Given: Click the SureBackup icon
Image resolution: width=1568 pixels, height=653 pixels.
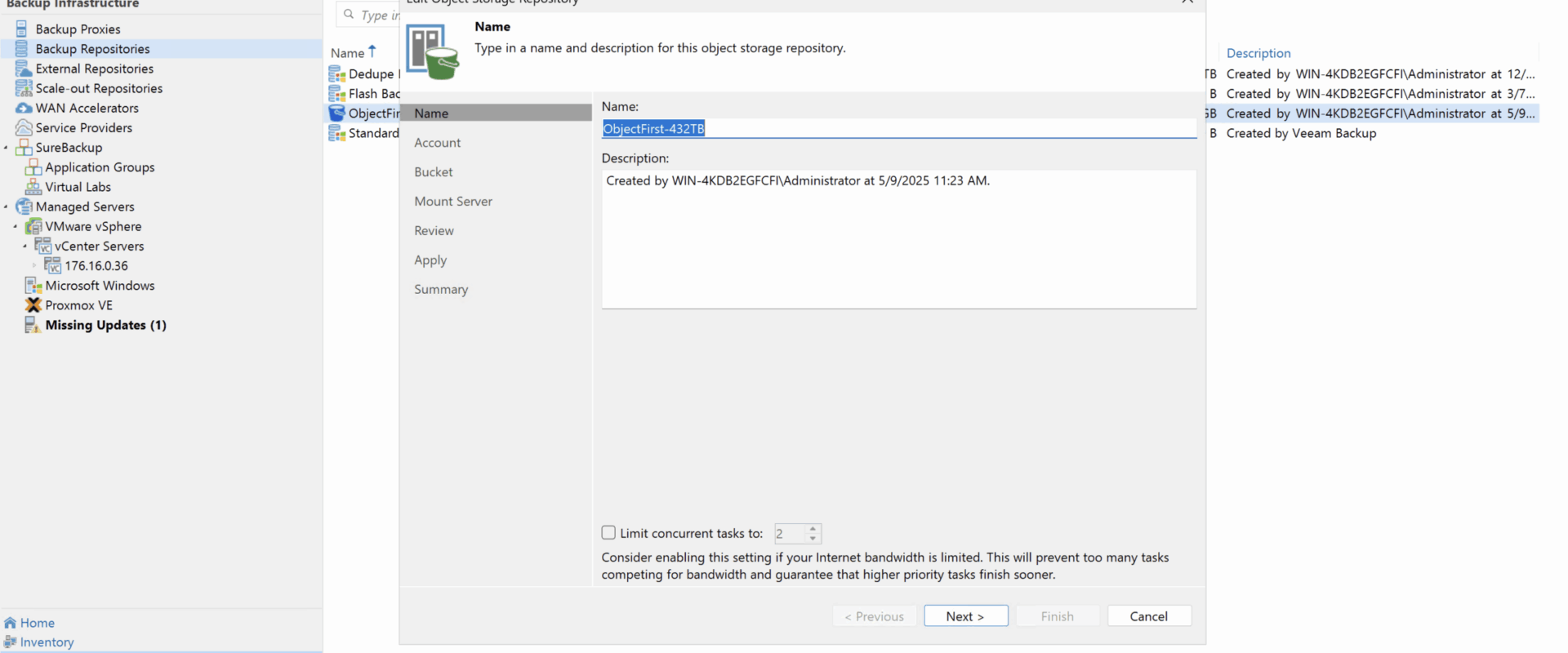Looking at the screenshot, I should [x=24, y=148].
